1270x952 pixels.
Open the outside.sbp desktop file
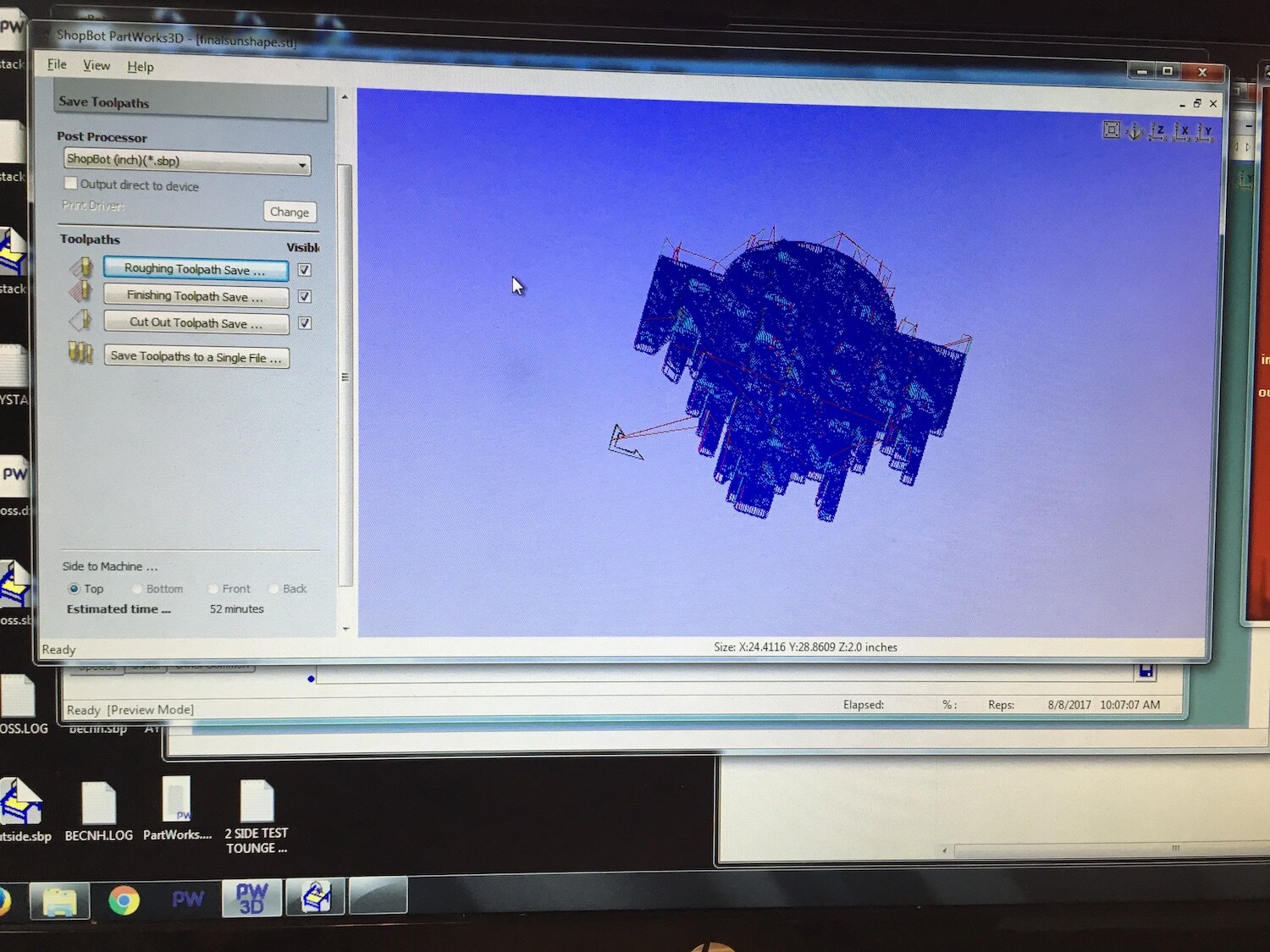tap(23, 812)
